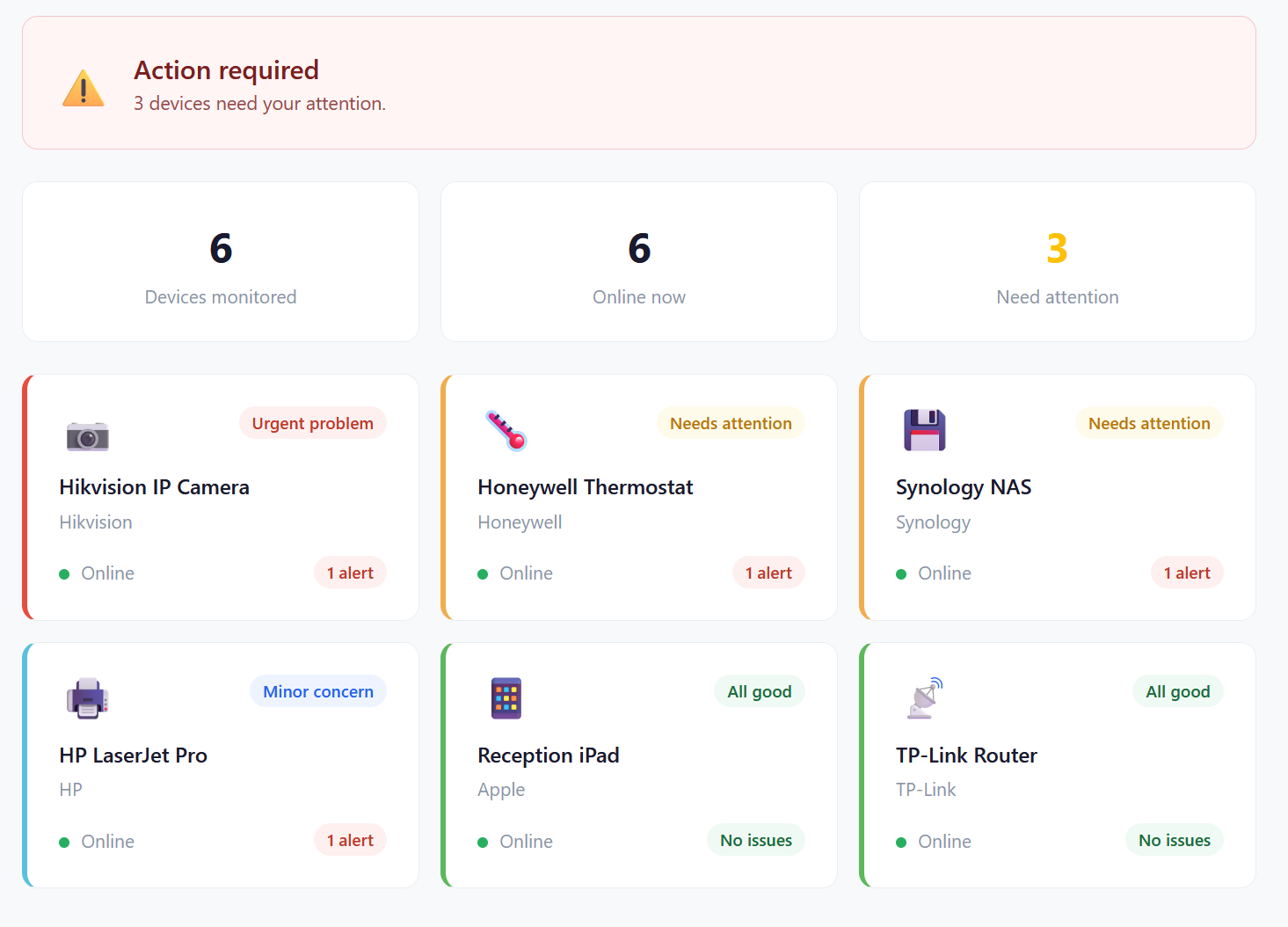1288x927 pixels.
Task: Click the Synology NAS floppy disk icon
Action: point(924,430)
